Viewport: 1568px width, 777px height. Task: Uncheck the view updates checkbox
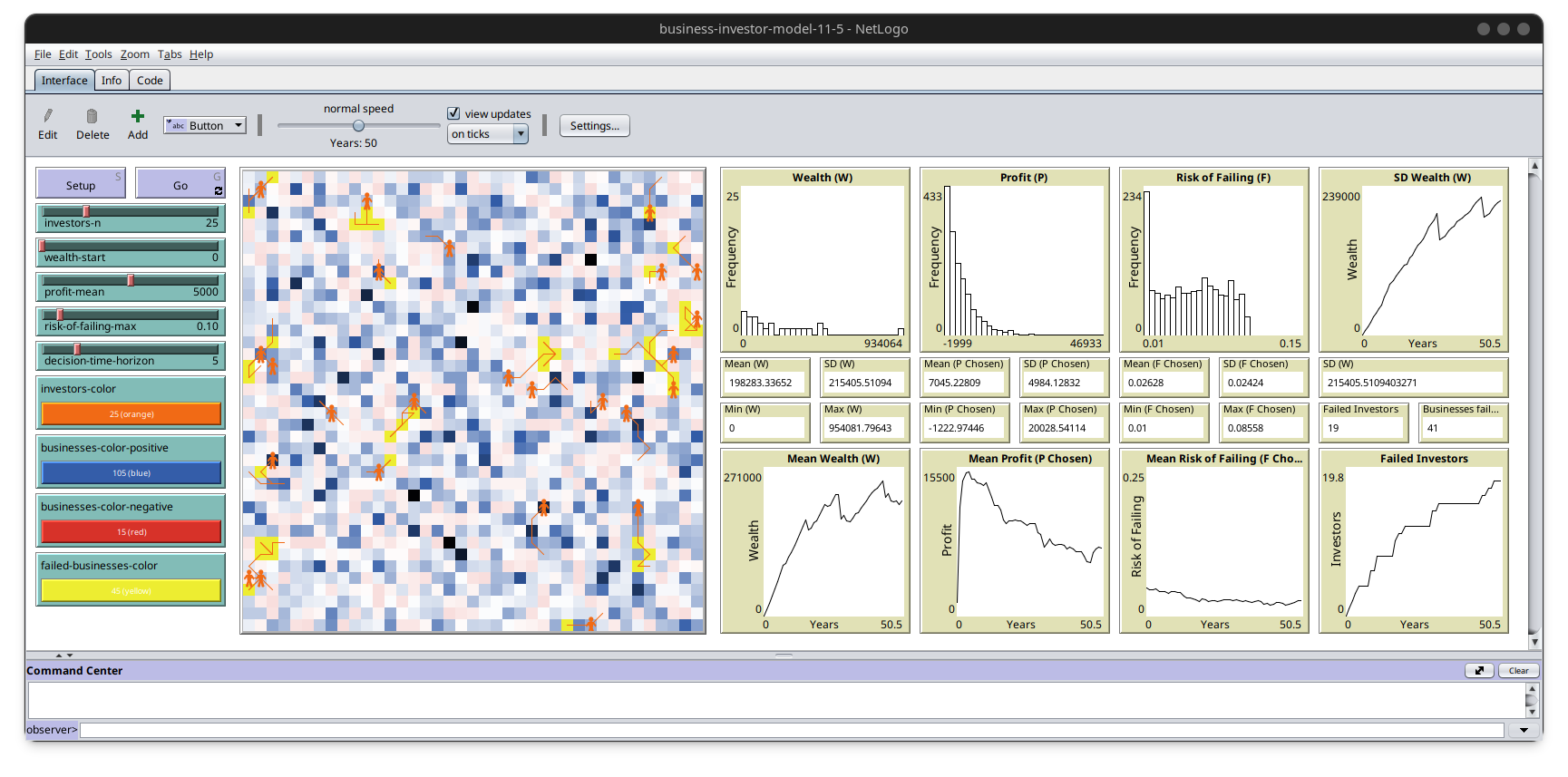click(x=453, y=113)
